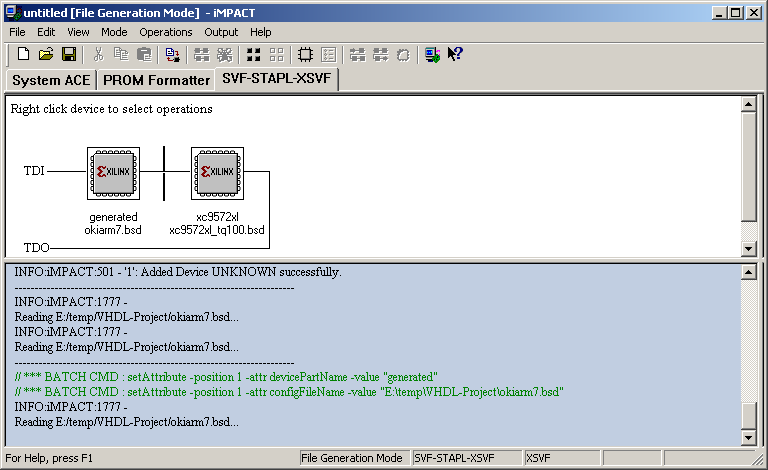The image size is (768, 470).
Task: Click the chain view scroll up arrow
Action: [x=748, y=104]
